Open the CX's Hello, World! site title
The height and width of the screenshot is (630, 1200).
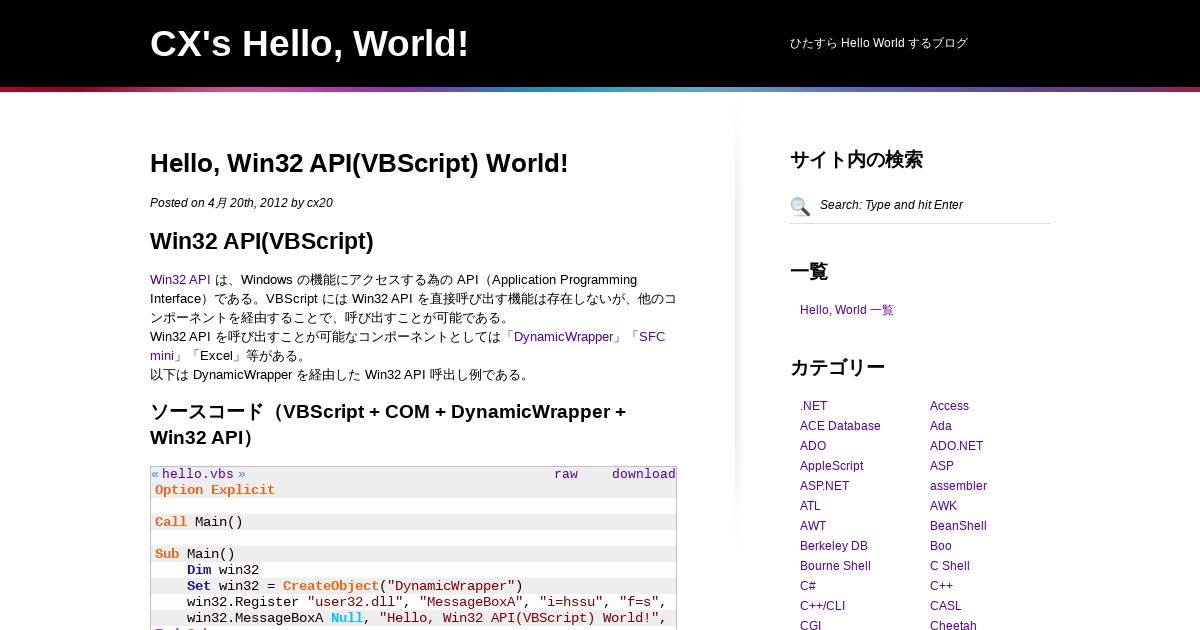309,44
